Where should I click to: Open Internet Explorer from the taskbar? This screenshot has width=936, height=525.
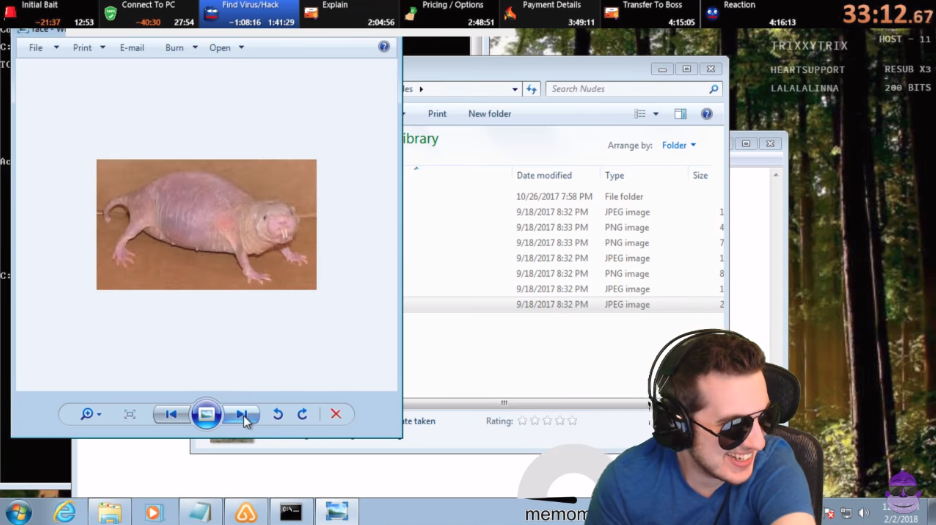pos(65,512)
